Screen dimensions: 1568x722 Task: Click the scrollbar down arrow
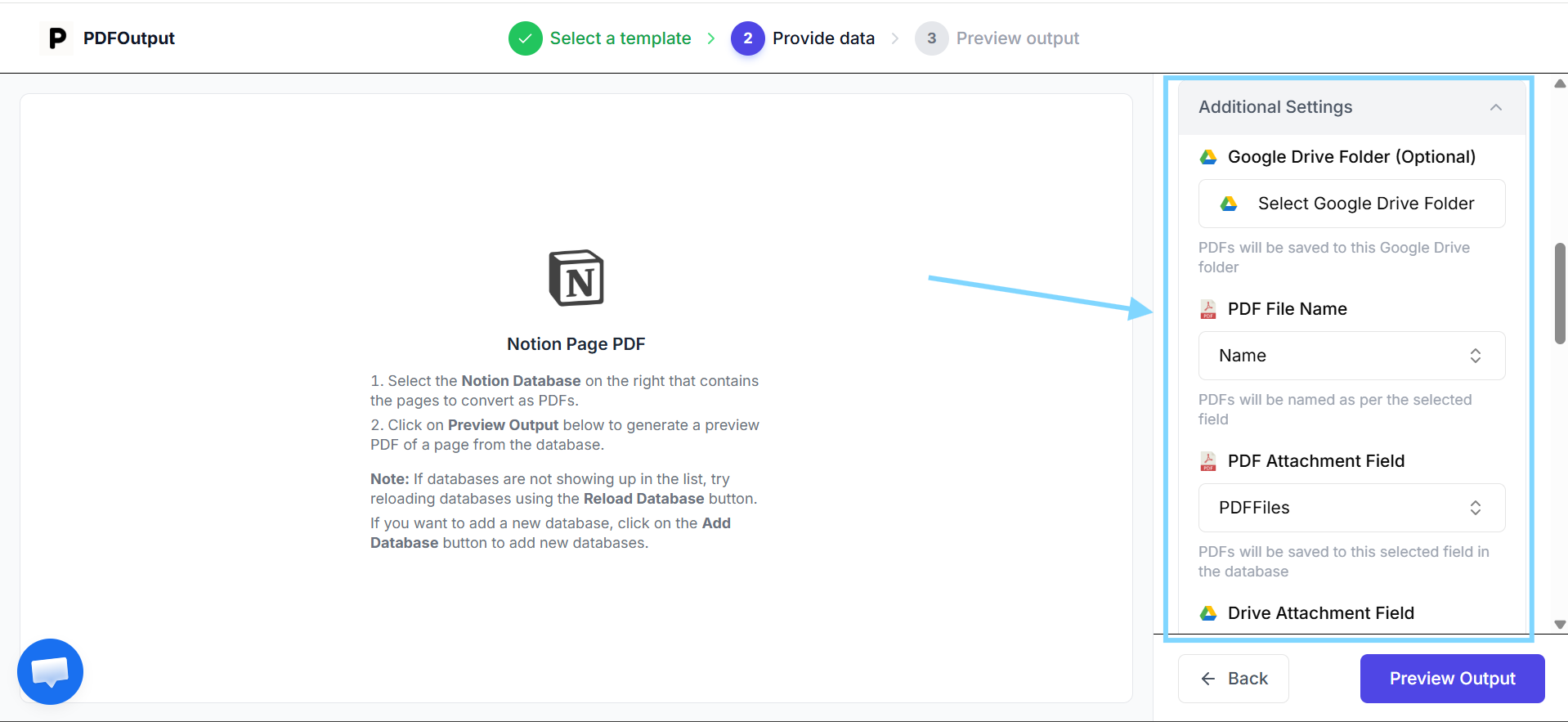pyautogui.click(x=1560, y=625)
